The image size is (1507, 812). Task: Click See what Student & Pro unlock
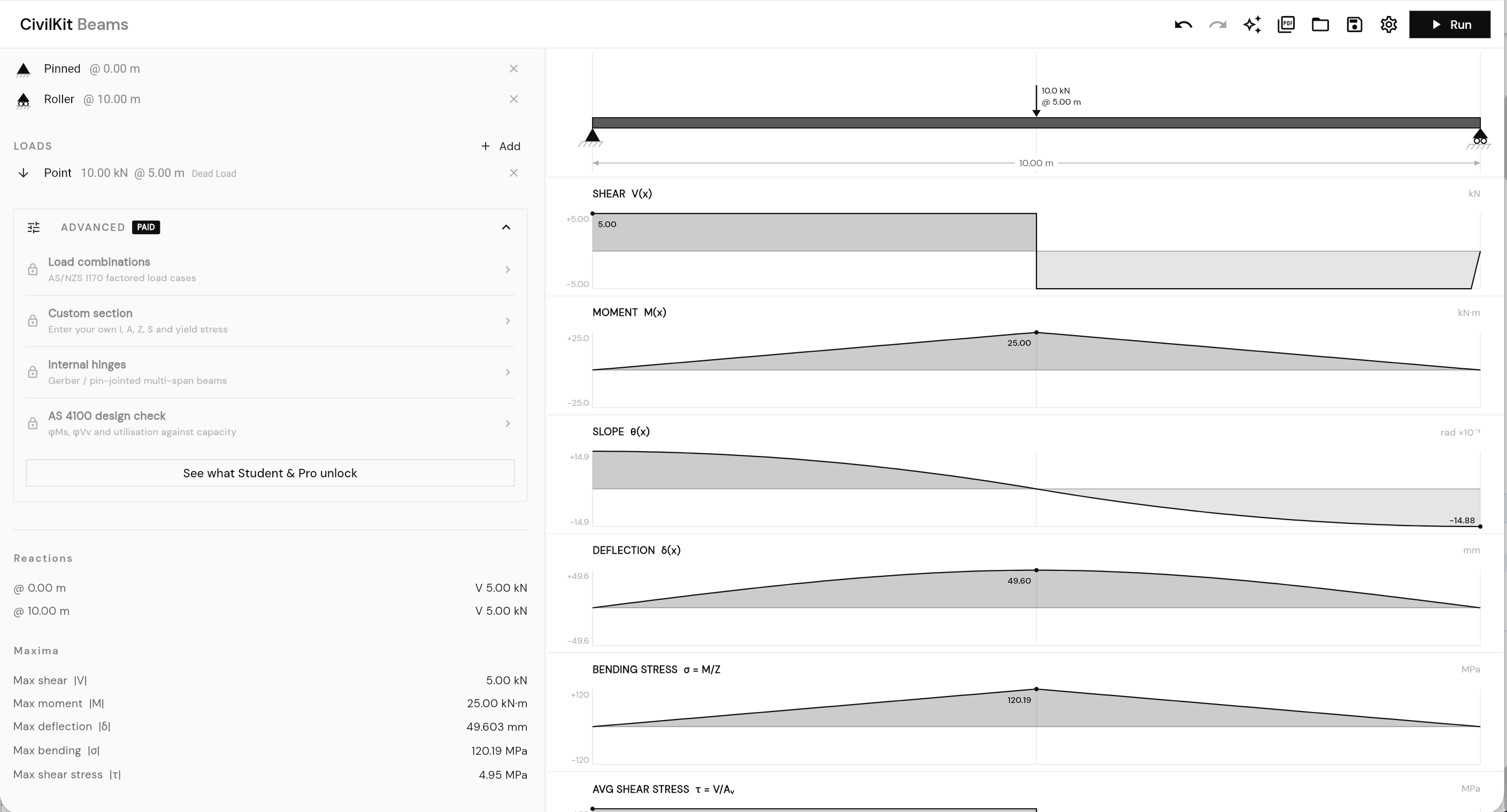(x=270, y=473)
